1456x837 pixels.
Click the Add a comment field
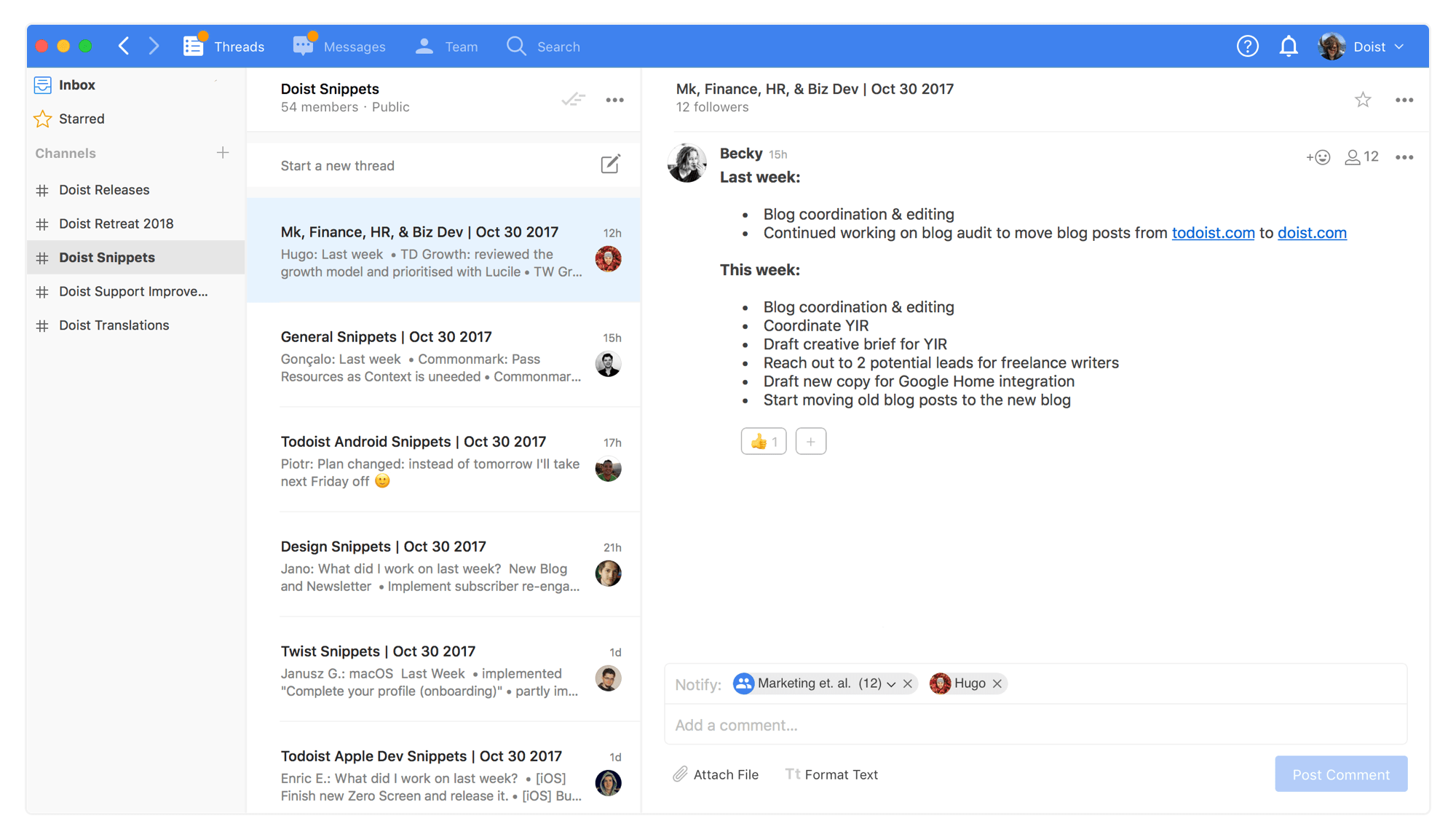tap(1034, 725)
